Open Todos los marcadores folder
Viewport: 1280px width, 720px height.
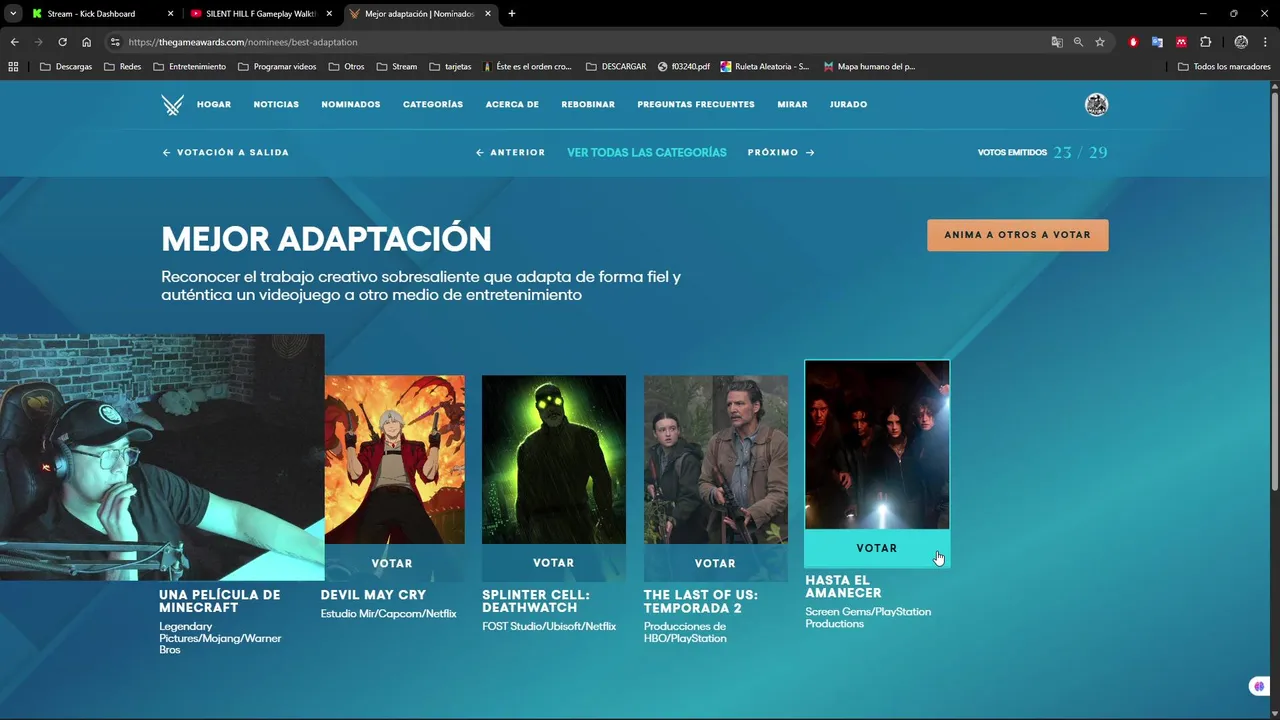(1224, 67)
